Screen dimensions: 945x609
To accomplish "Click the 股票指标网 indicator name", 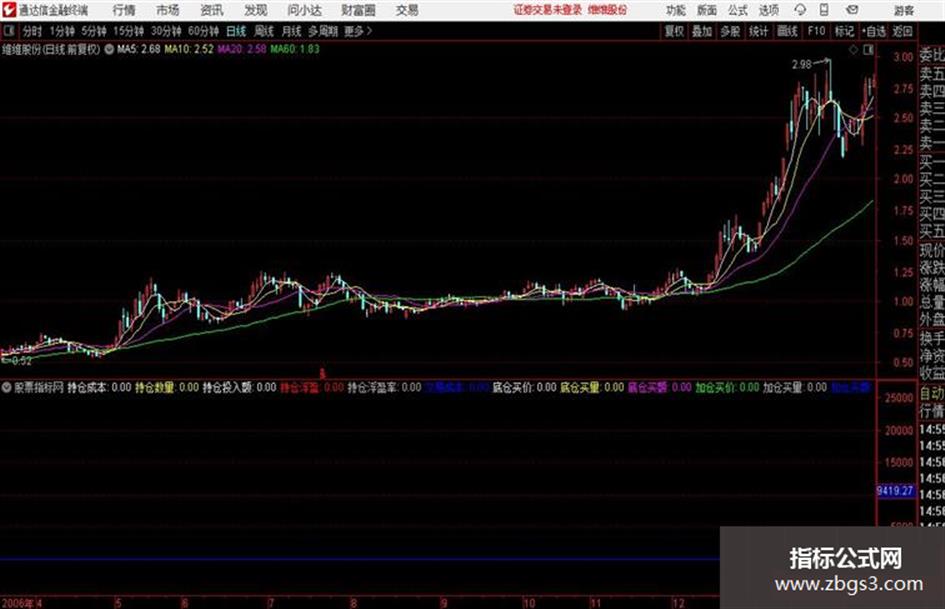I will tap(39, 387).
